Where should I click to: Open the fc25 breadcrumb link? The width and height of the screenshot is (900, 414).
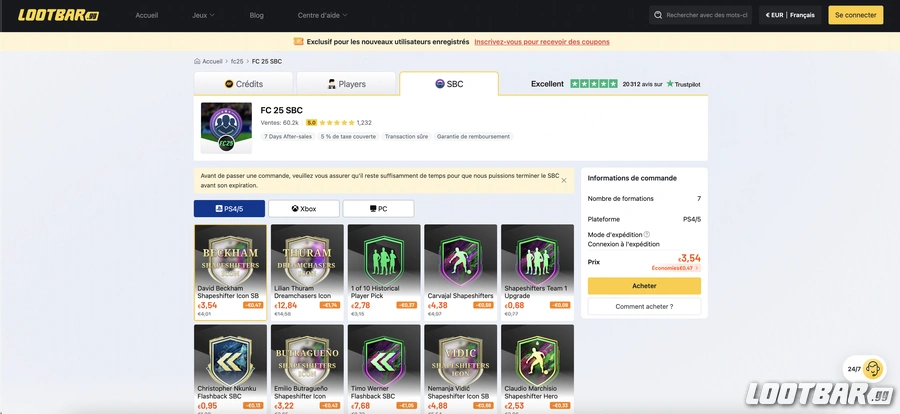[237, 61]
